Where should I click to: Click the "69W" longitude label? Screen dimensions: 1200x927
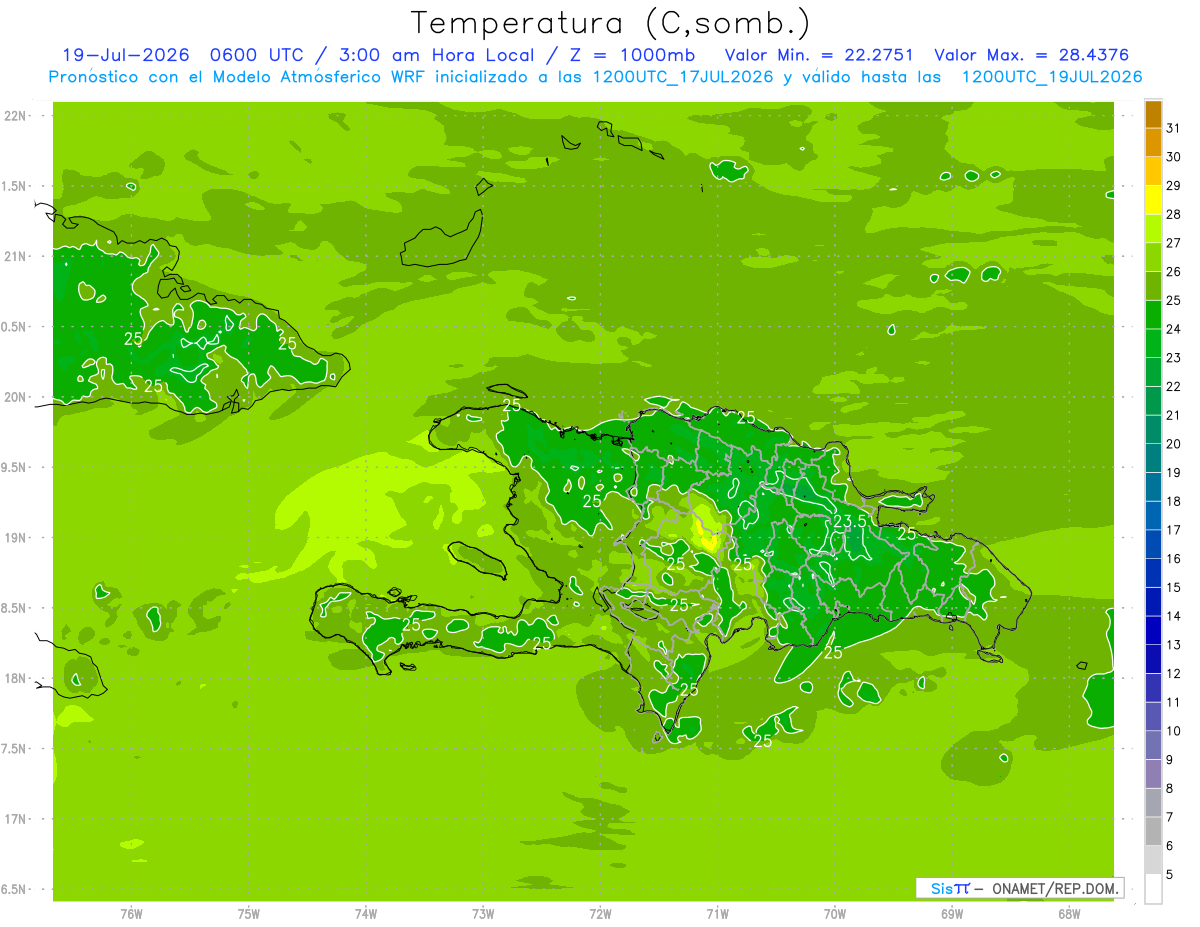tap(952, 913)
